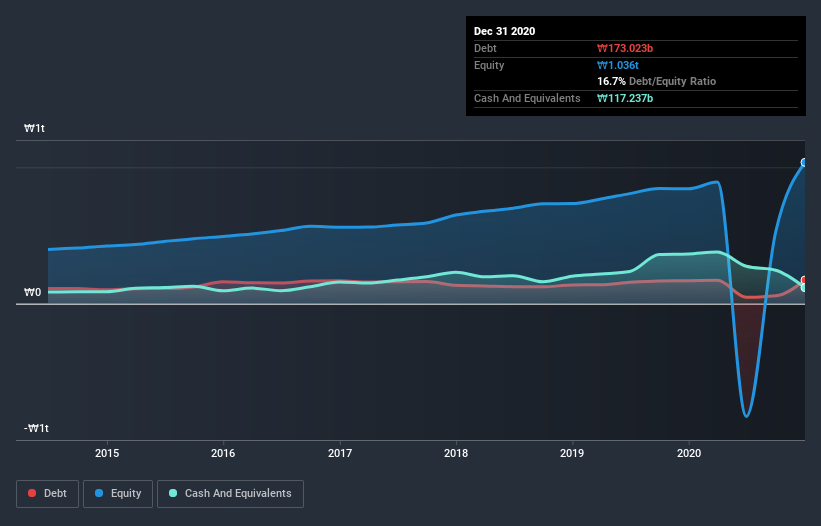The height and width of the screenshot is (526, 821).
Task: Select the red Debt end-point marker on chart
Action: click(804, 281)
